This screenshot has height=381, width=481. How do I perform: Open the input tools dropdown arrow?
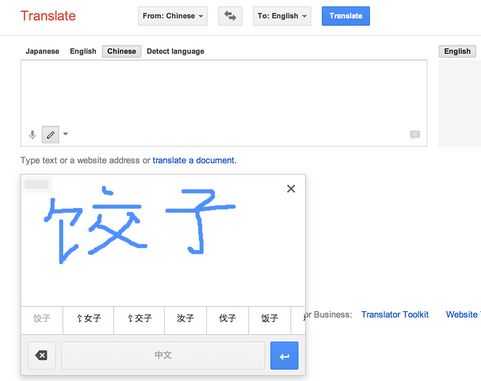tap(65, 134)
